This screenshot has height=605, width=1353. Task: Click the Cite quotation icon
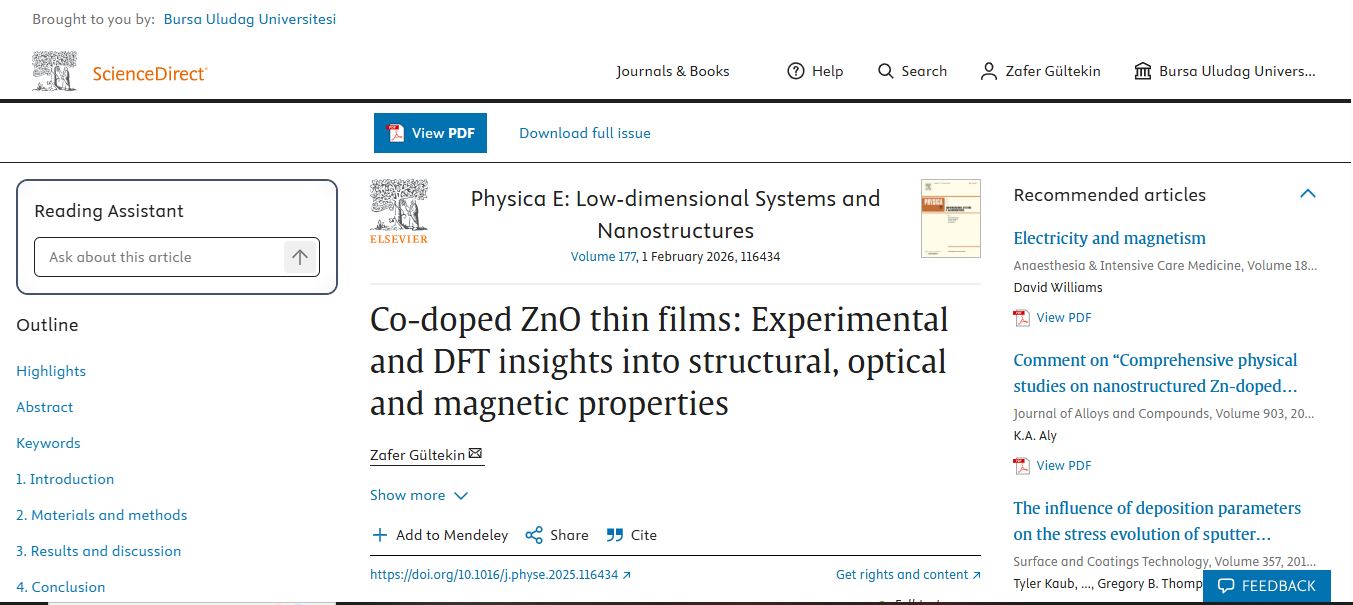pyautogui.click(x=615, y=535)
